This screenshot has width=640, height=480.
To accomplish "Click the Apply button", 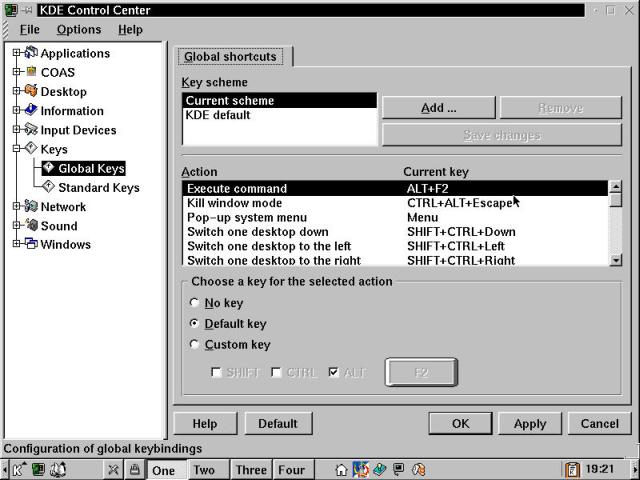I will [529, 423].
